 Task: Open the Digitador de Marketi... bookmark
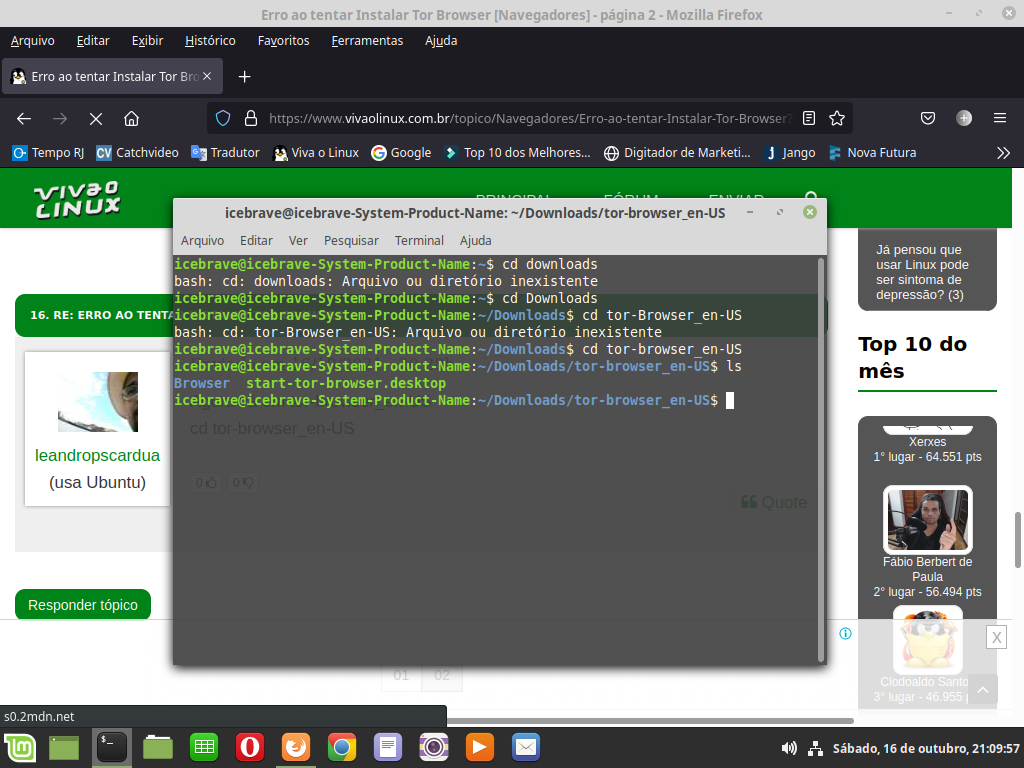pos(677,153)
